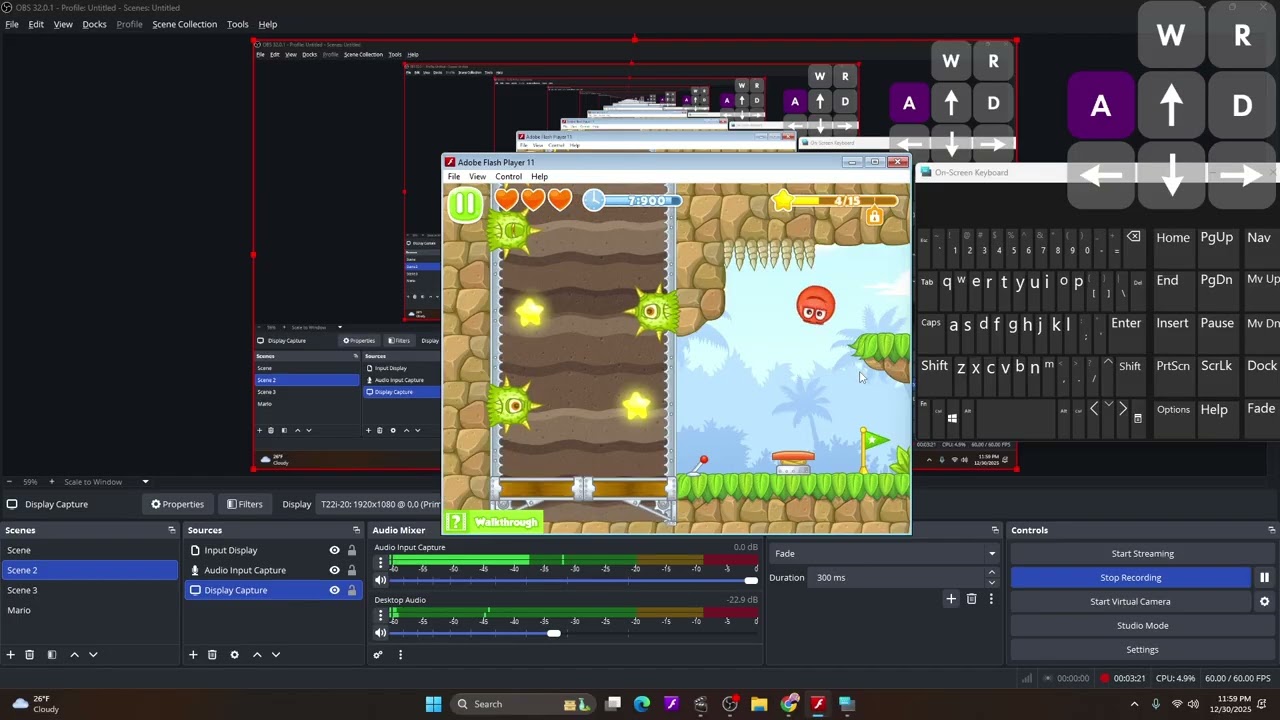Open Audio Mixer bottom three-dot menu

click(x=400, y=655)
